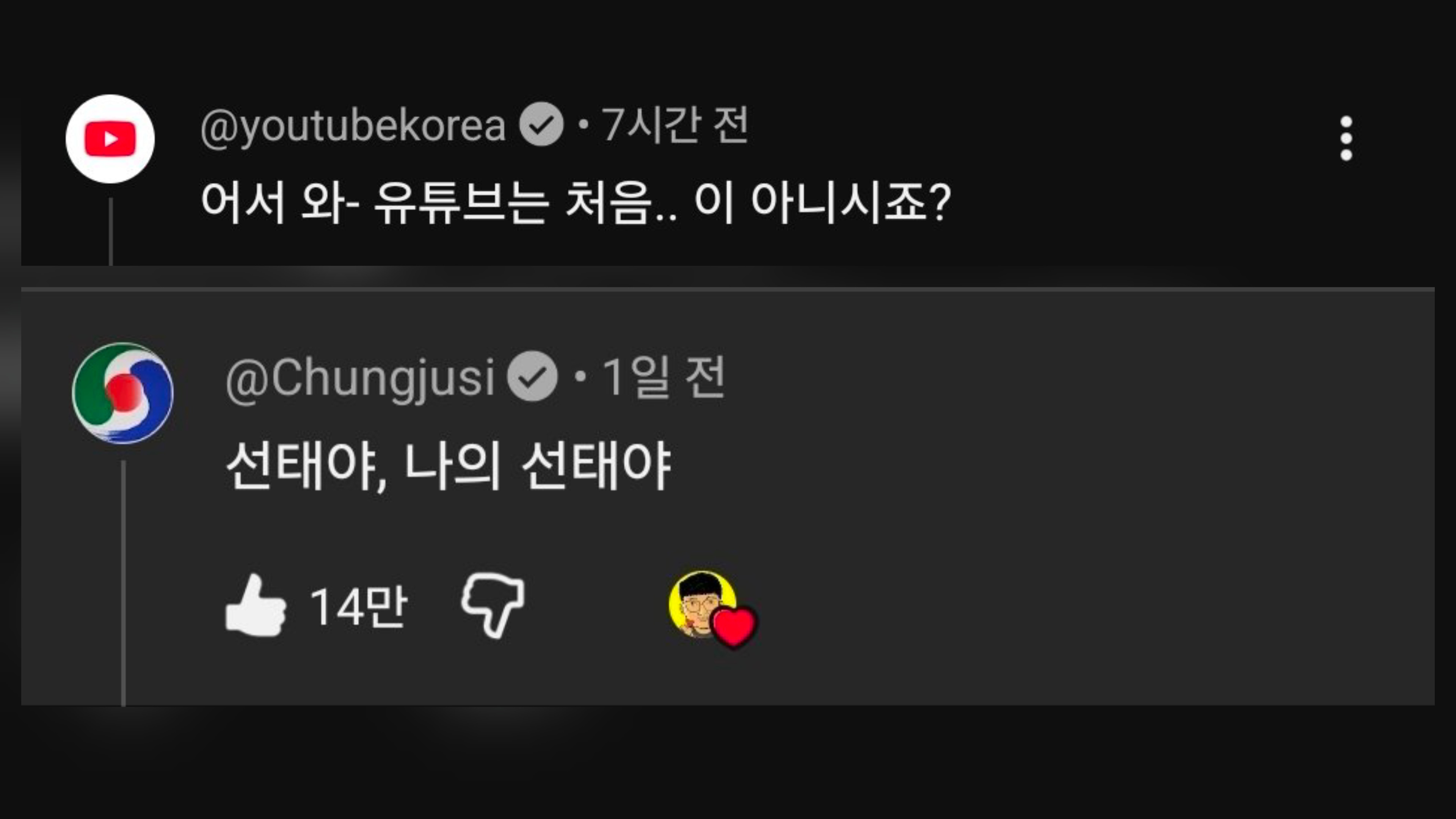The height and width of the screenshot is (819, 1456).
Task: Click the verified badge beside @youtubekorea
Action: click(x=541, y=124)
